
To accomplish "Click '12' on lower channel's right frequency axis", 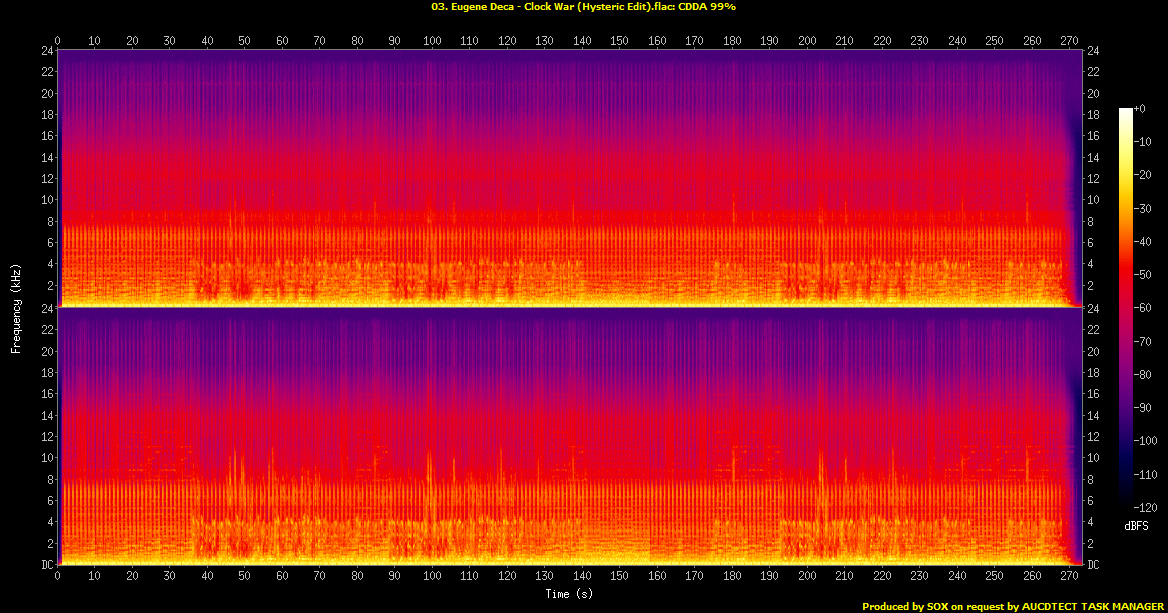I will (x=1093, y=436).
